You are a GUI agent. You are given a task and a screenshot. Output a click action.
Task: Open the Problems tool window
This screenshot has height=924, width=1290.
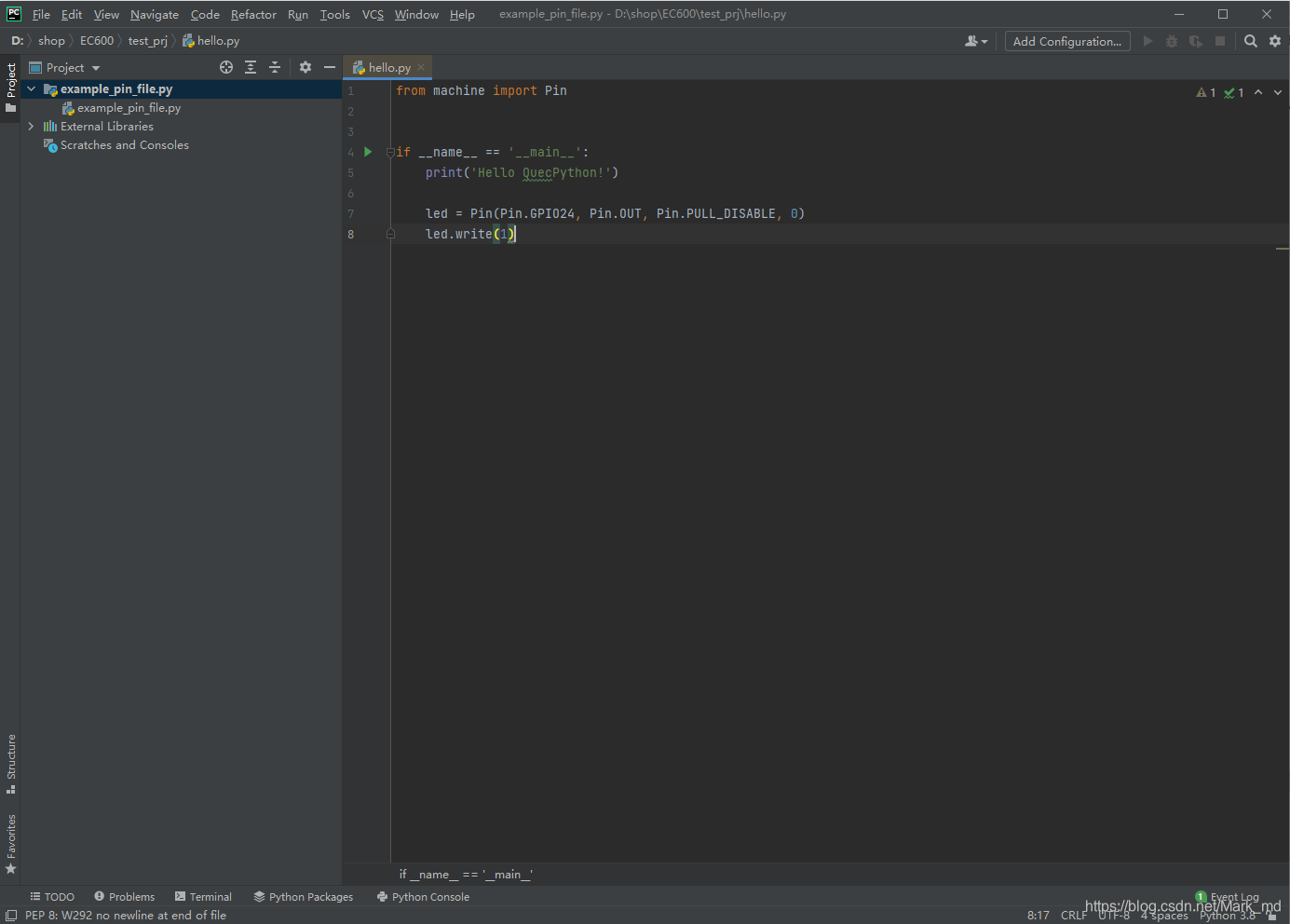[125, 897]
